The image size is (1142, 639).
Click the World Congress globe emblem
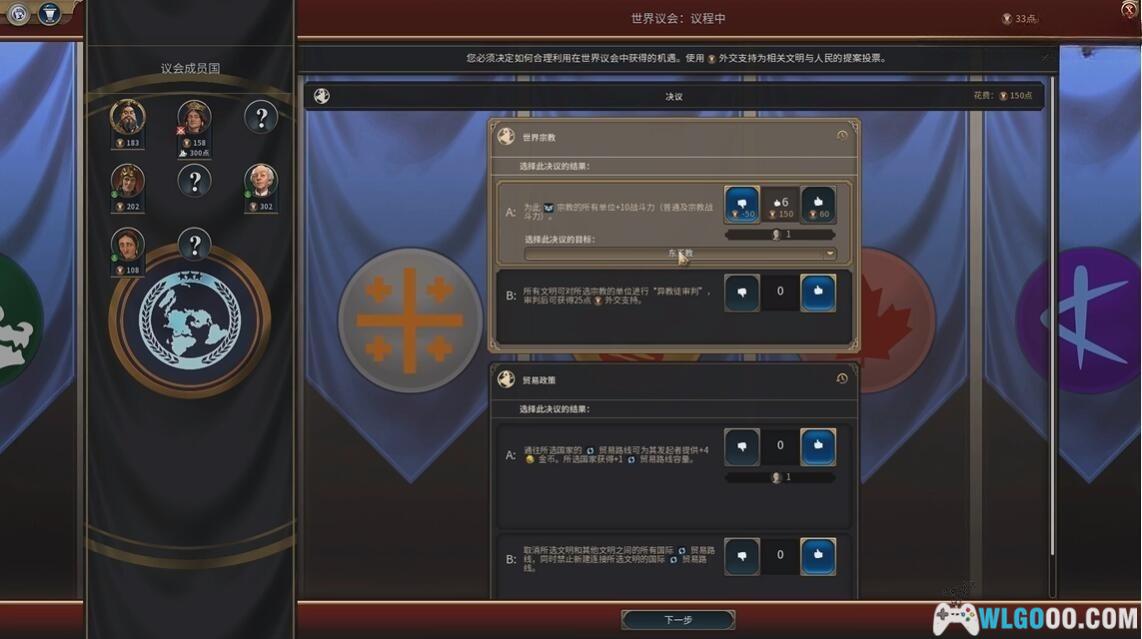(189, 320)
